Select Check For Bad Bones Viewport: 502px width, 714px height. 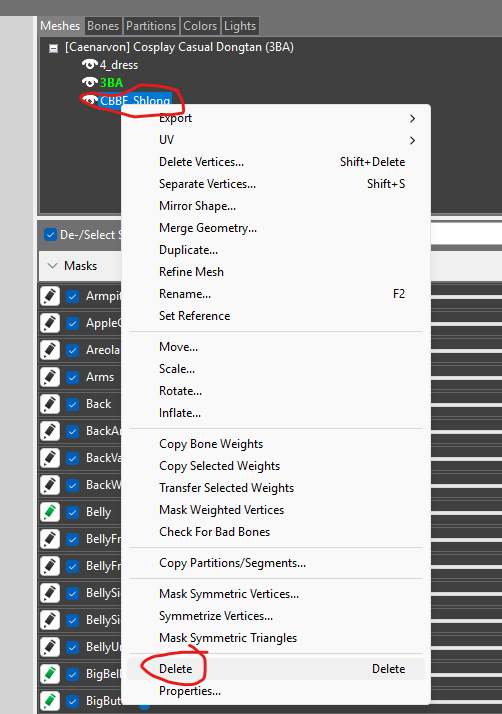[276, 532]
